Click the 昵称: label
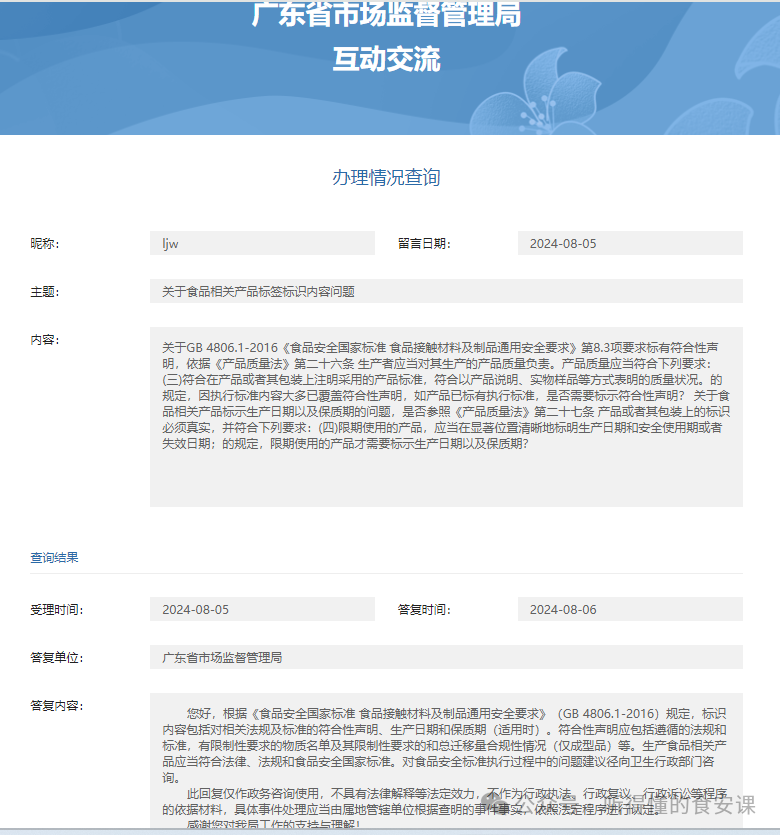This screenshot has width=780, height=835. [x=45, y=243]
